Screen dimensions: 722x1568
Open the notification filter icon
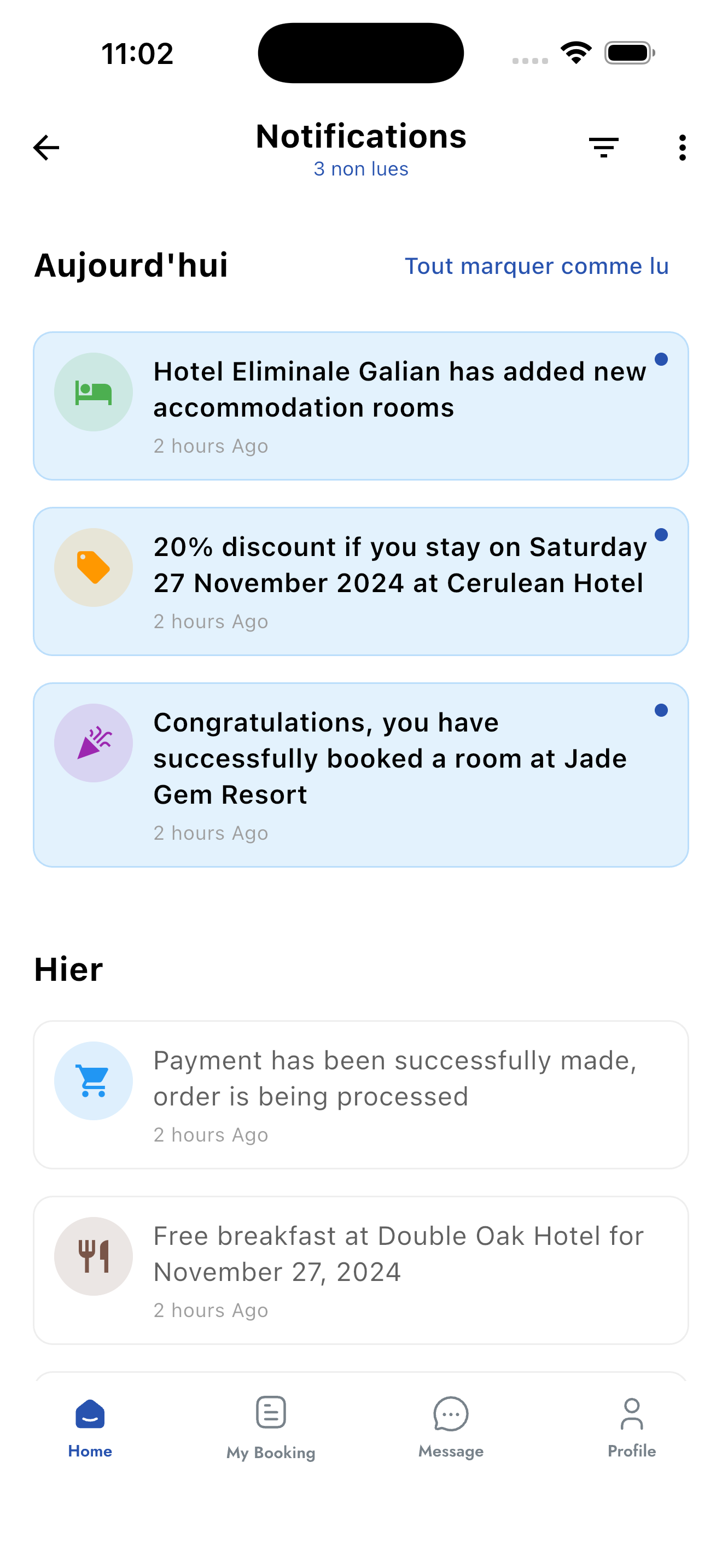point(603,148)
